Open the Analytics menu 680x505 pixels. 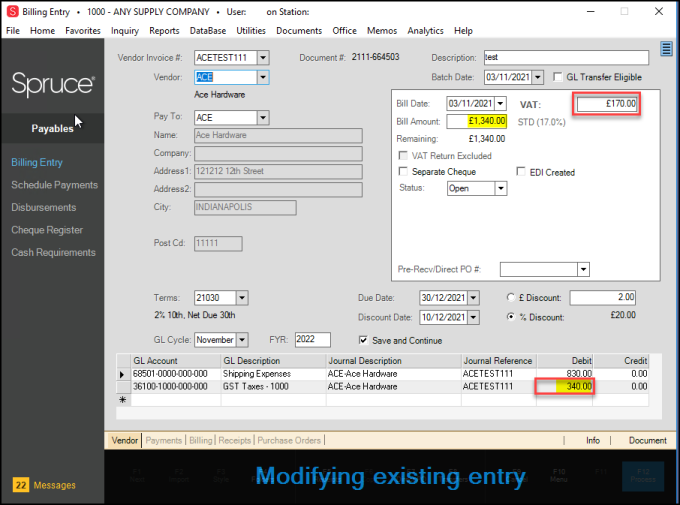click(x=425, y=31)
